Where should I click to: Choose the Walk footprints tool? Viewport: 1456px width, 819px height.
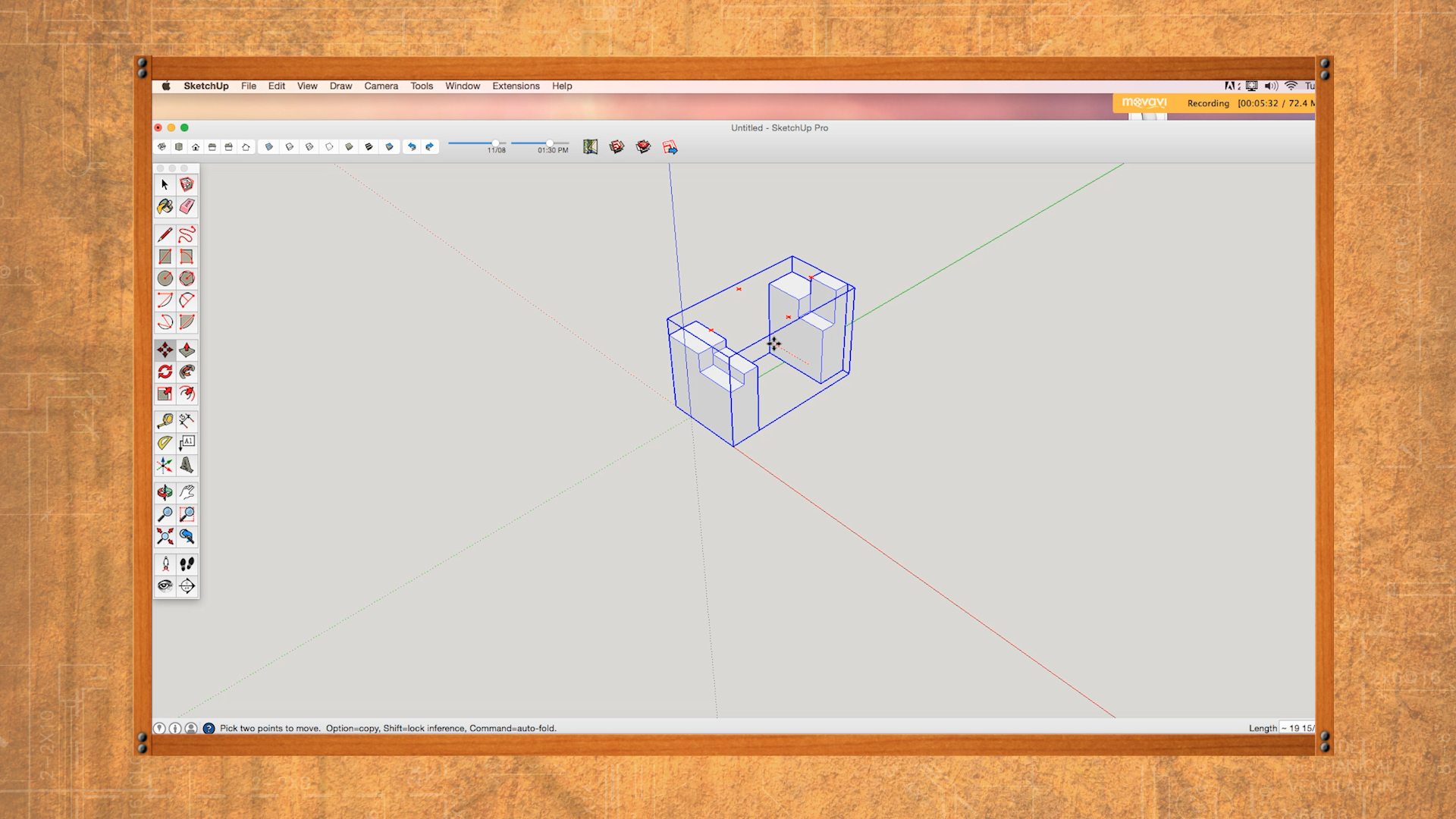pos(187,564)
